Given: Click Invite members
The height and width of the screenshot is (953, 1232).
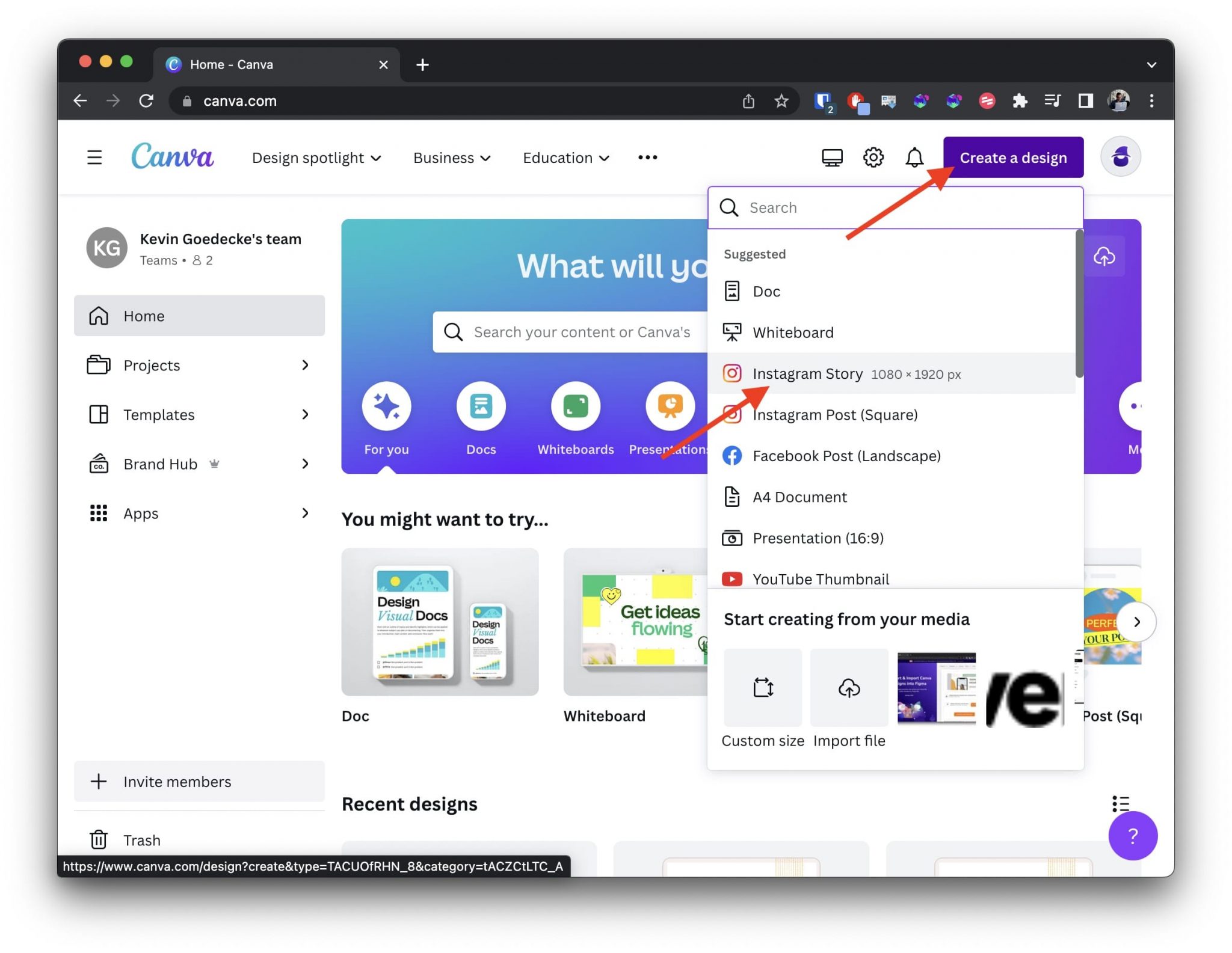Looking at the screenshot, I should coord(177,782).
